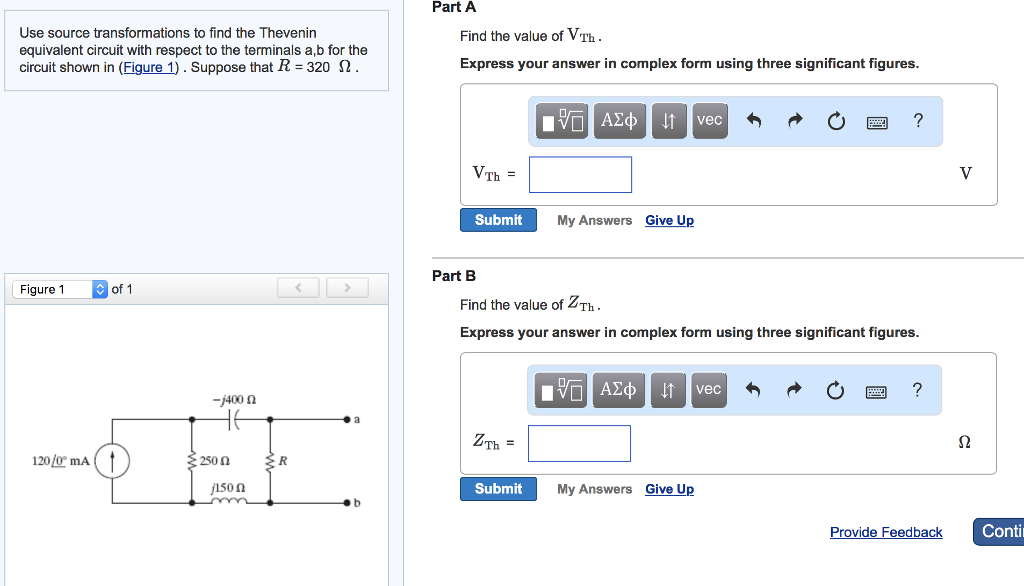This screenshot has width=1024, height=586.
Task: Submit the answer for Part A
Action: (x=498, y=219)
